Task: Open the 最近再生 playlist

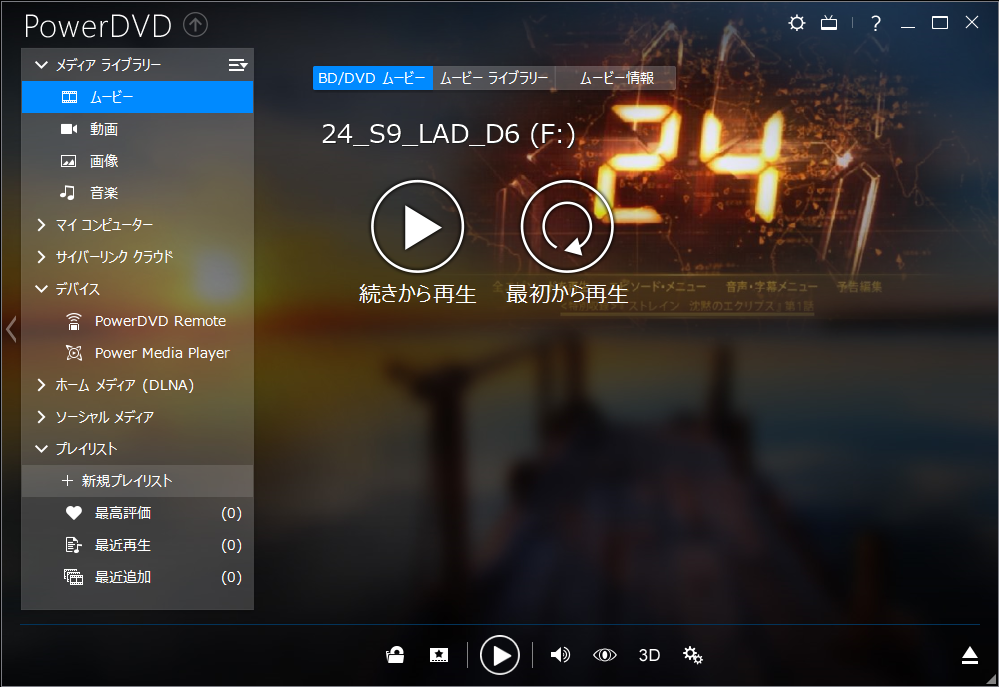Action: [x=138, y=545]
